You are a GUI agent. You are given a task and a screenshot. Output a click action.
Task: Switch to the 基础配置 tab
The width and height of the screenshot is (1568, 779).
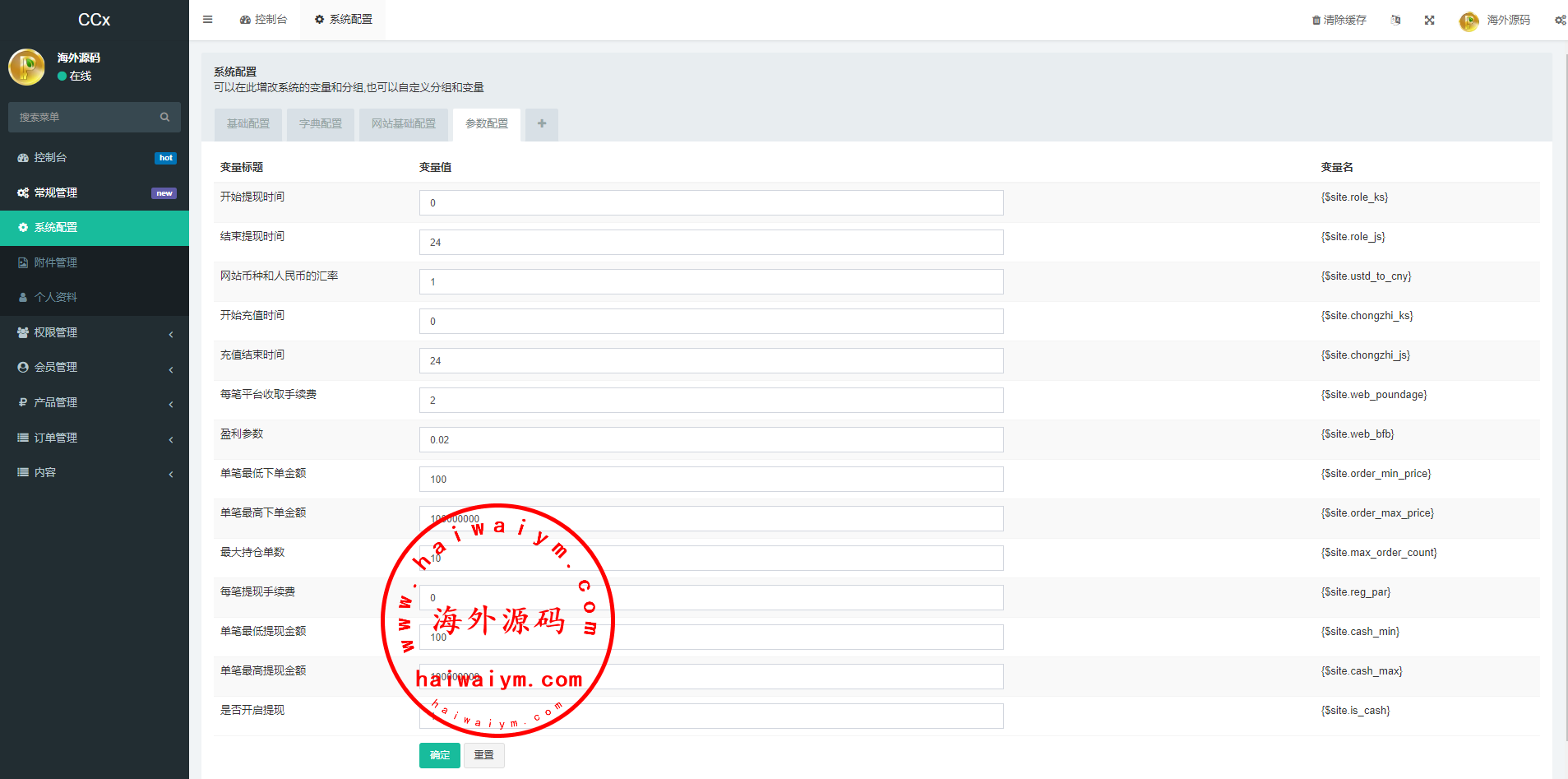pyautogui.click(x=247, y=124)
